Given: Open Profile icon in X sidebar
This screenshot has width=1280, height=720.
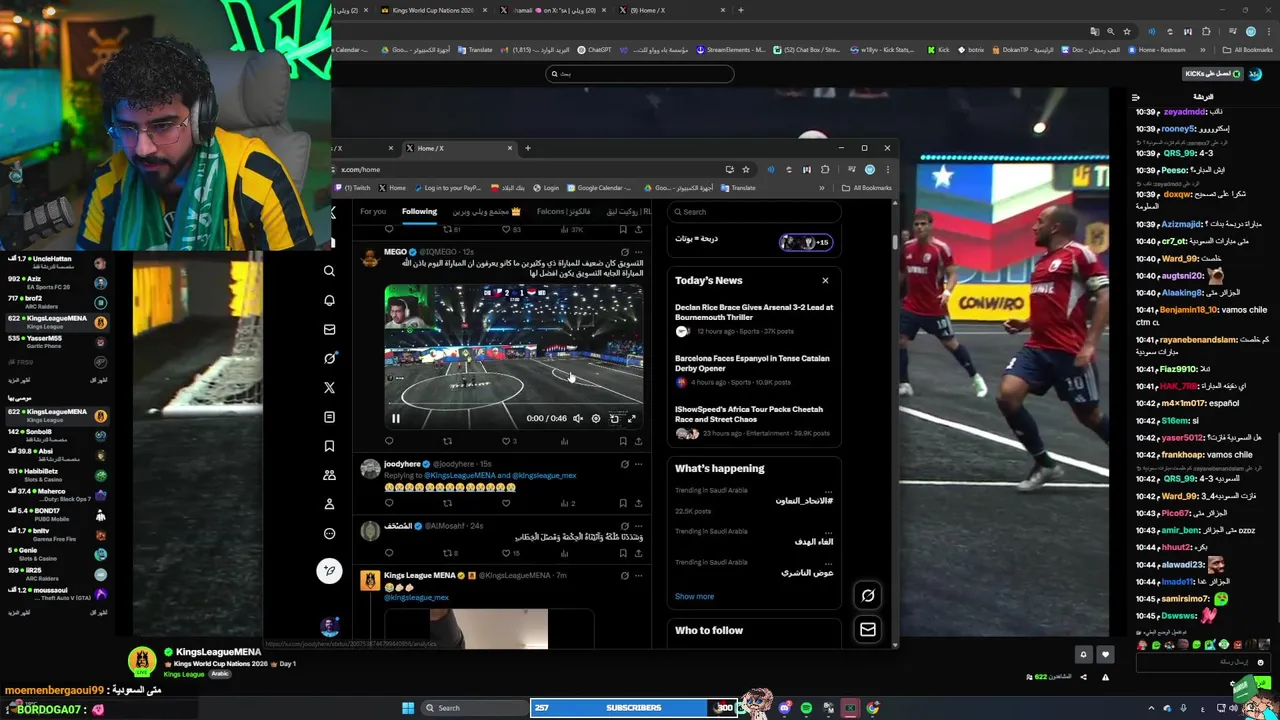Looking at the screenshot, I should [329, 504].
